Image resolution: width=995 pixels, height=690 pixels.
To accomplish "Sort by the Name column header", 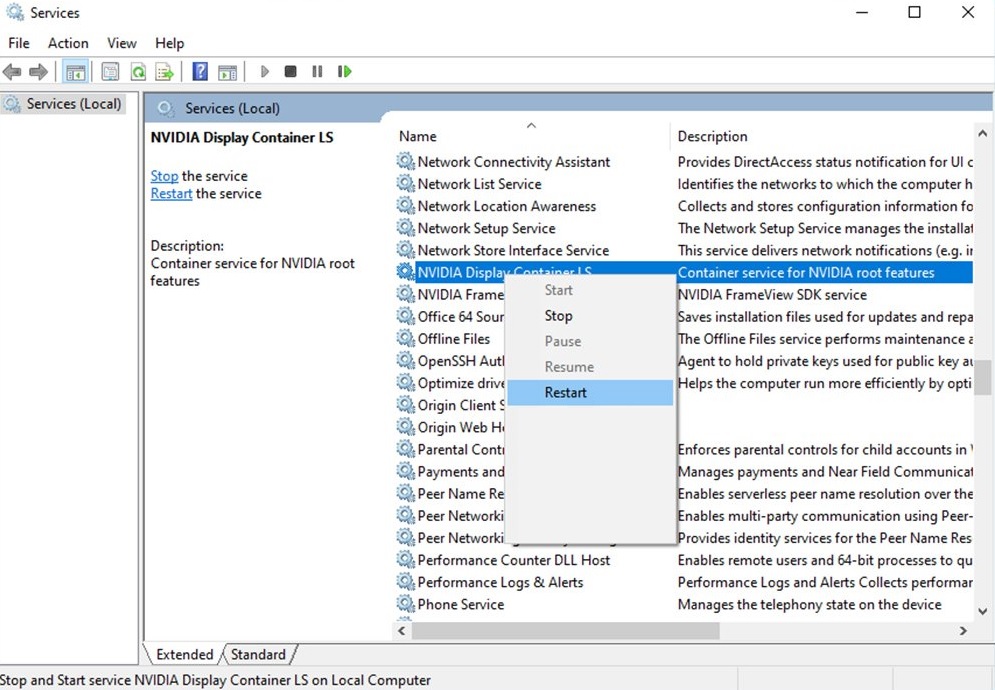I will [x=531, y=136].
